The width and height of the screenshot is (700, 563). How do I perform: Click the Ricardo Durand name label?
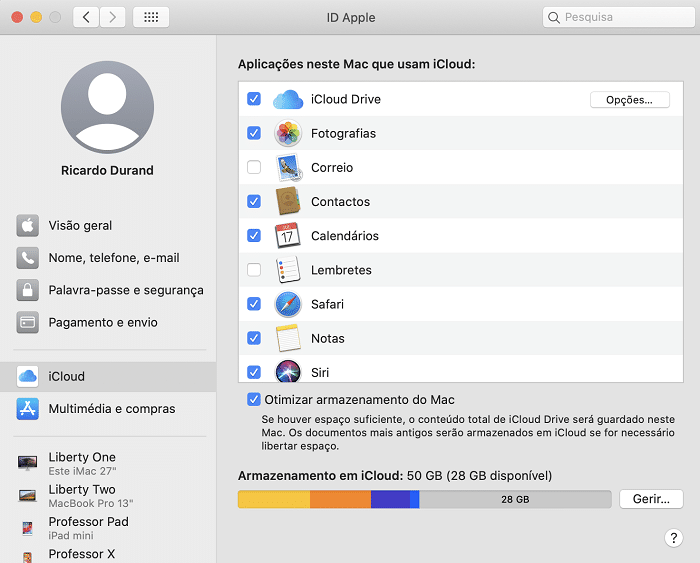107,171
